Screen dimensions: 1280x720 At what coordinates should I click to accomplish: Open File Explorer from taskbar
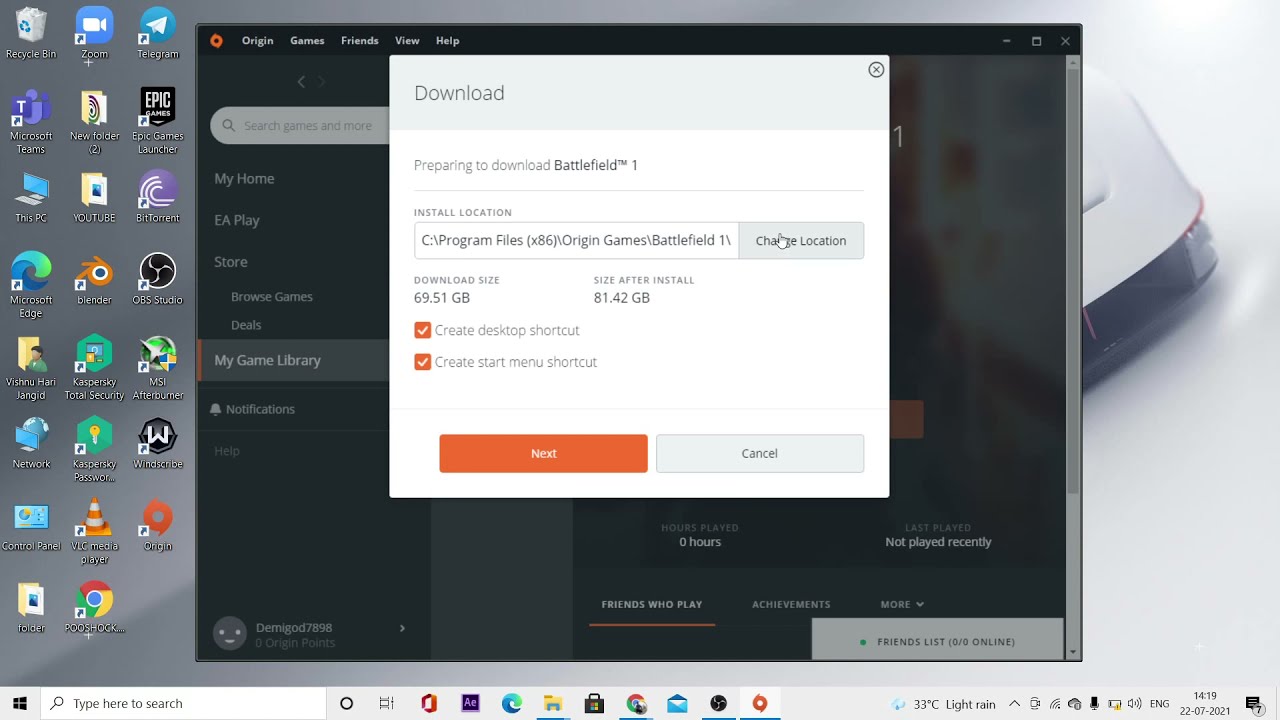pyautogui.click(x=552, y=703)
